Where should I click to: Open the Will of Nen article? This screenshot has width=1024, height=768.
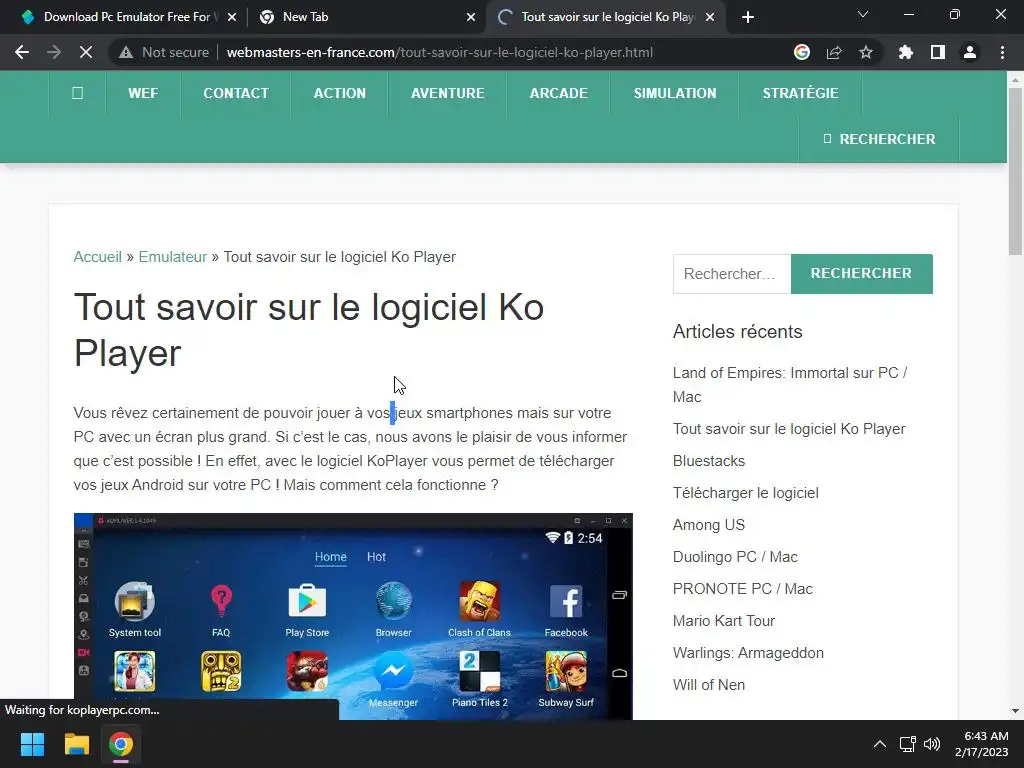(709, 685)
